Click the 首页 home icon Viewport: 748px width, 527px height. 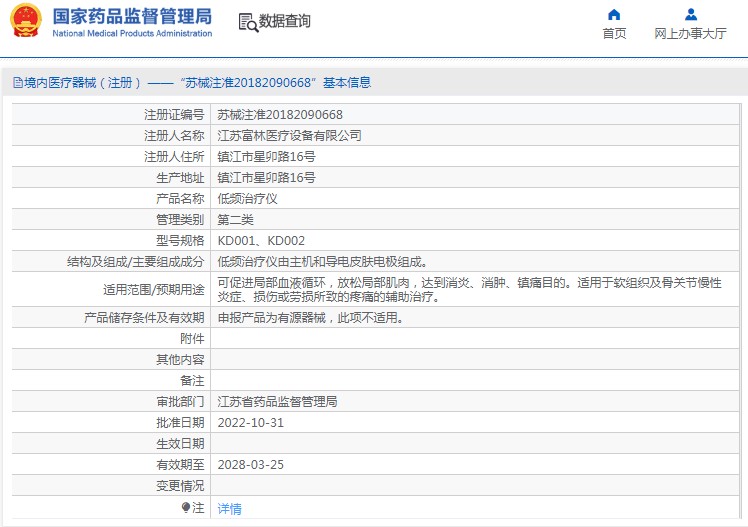[614, 15]
